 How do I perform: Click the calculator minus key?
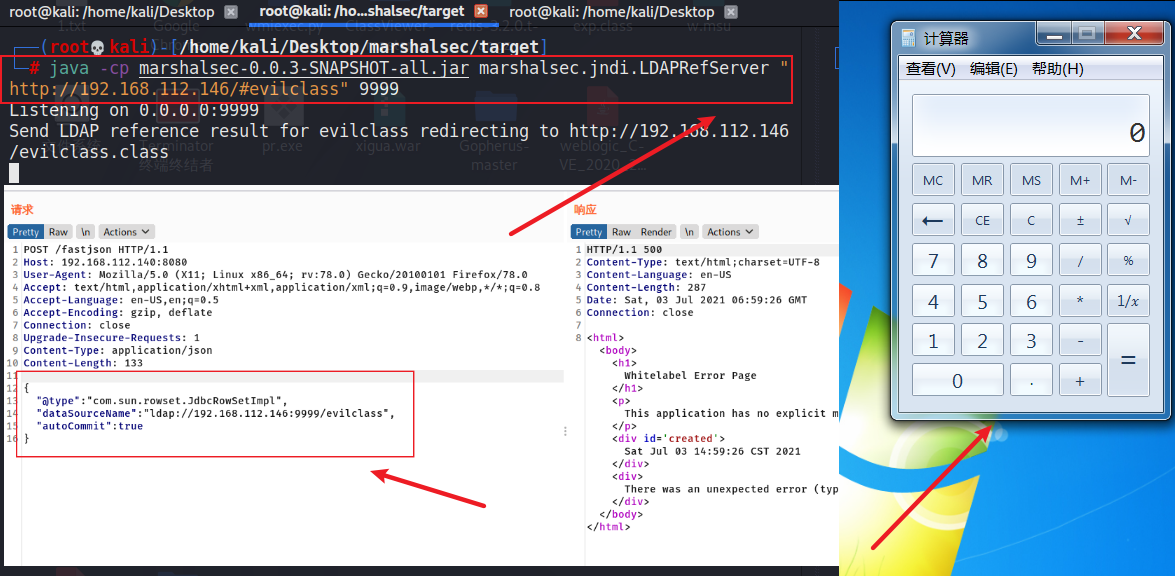tap(1080, 341)
